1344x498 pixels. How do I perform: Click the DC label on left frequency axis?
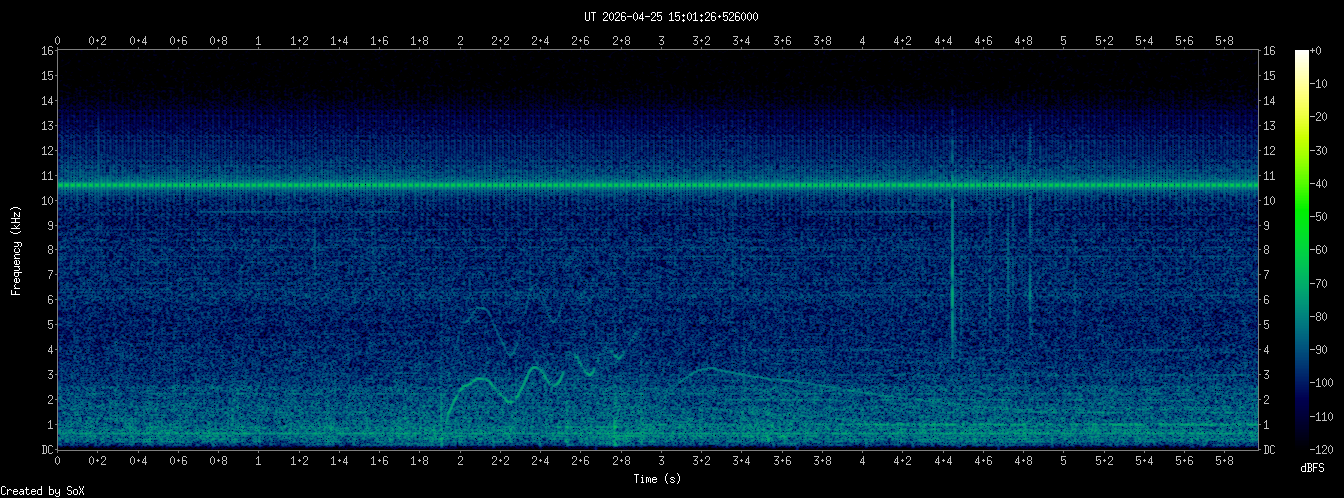[46, 450]
